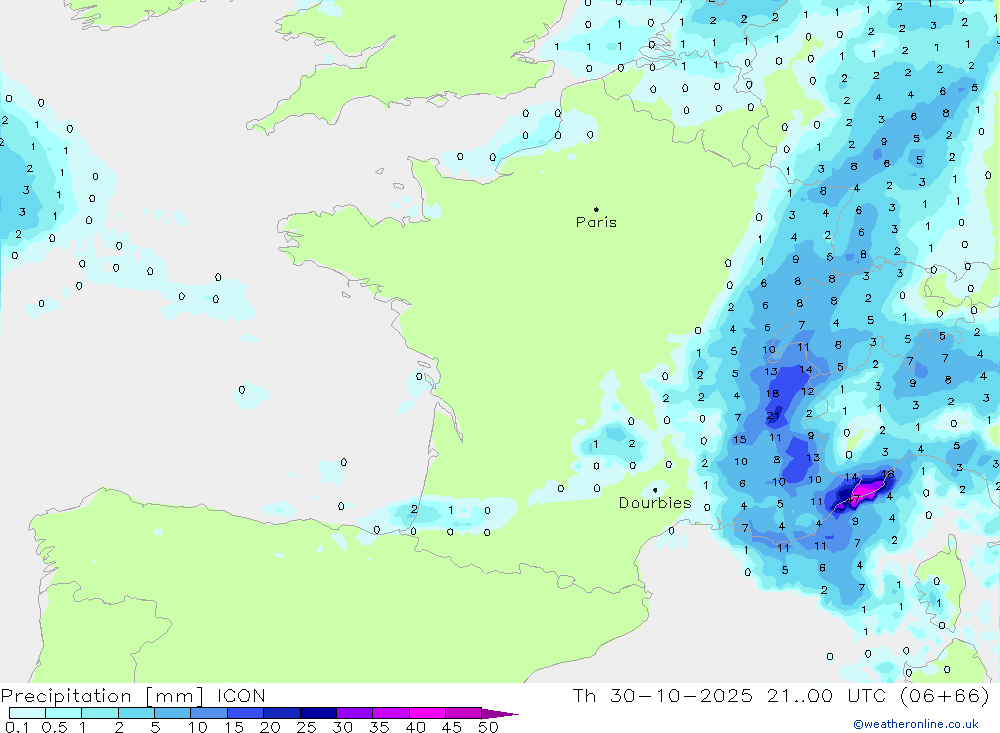Select the legend swatch between 2 and 5

(136, 713)
